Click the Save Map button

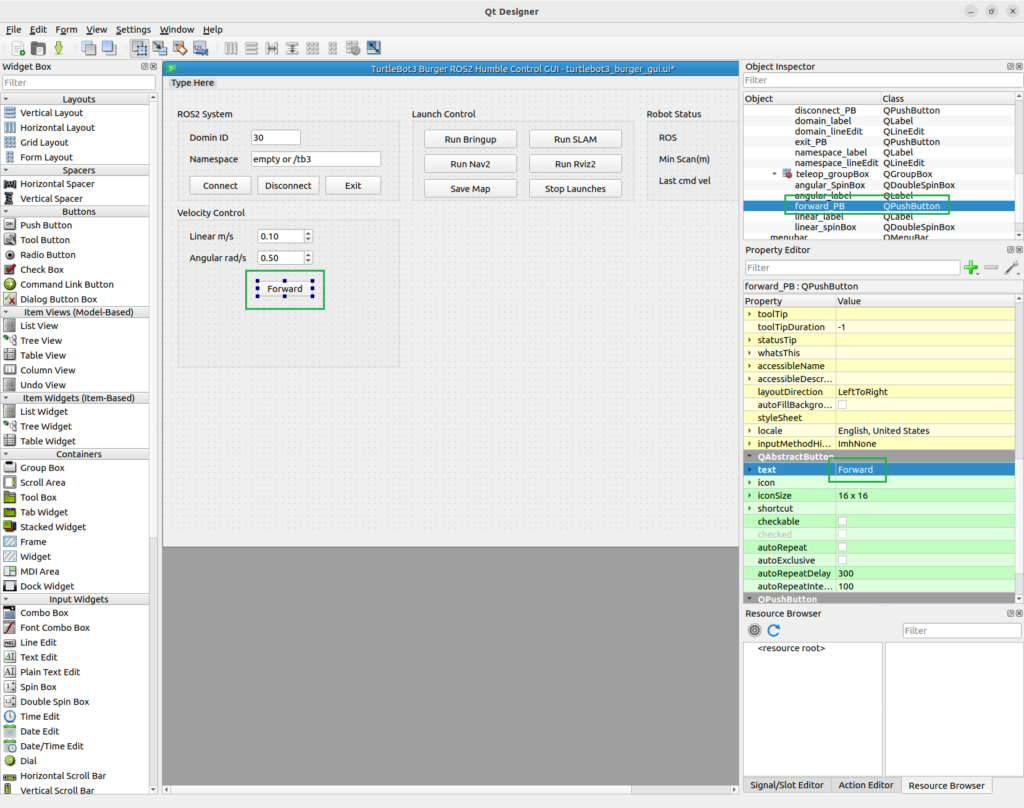470,189
